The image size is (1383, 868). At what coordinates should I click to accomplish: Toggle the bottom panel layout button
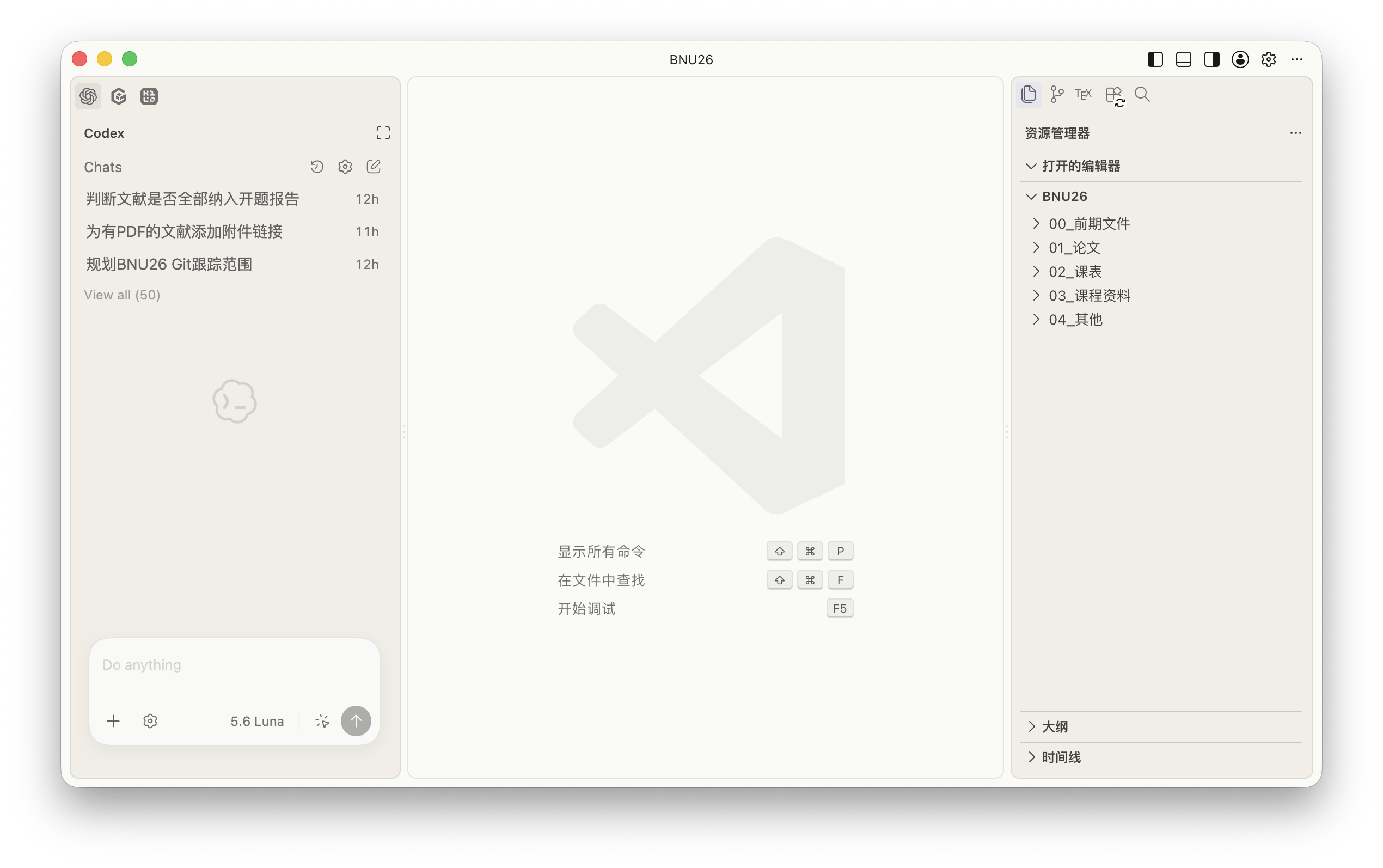(x=1183, y=59)
